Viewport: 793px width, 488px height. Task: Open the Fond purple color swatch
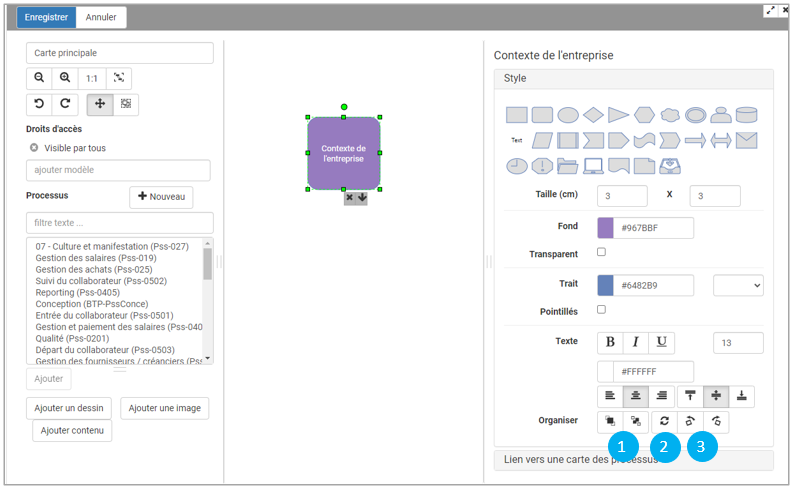[x=606, y=228]
